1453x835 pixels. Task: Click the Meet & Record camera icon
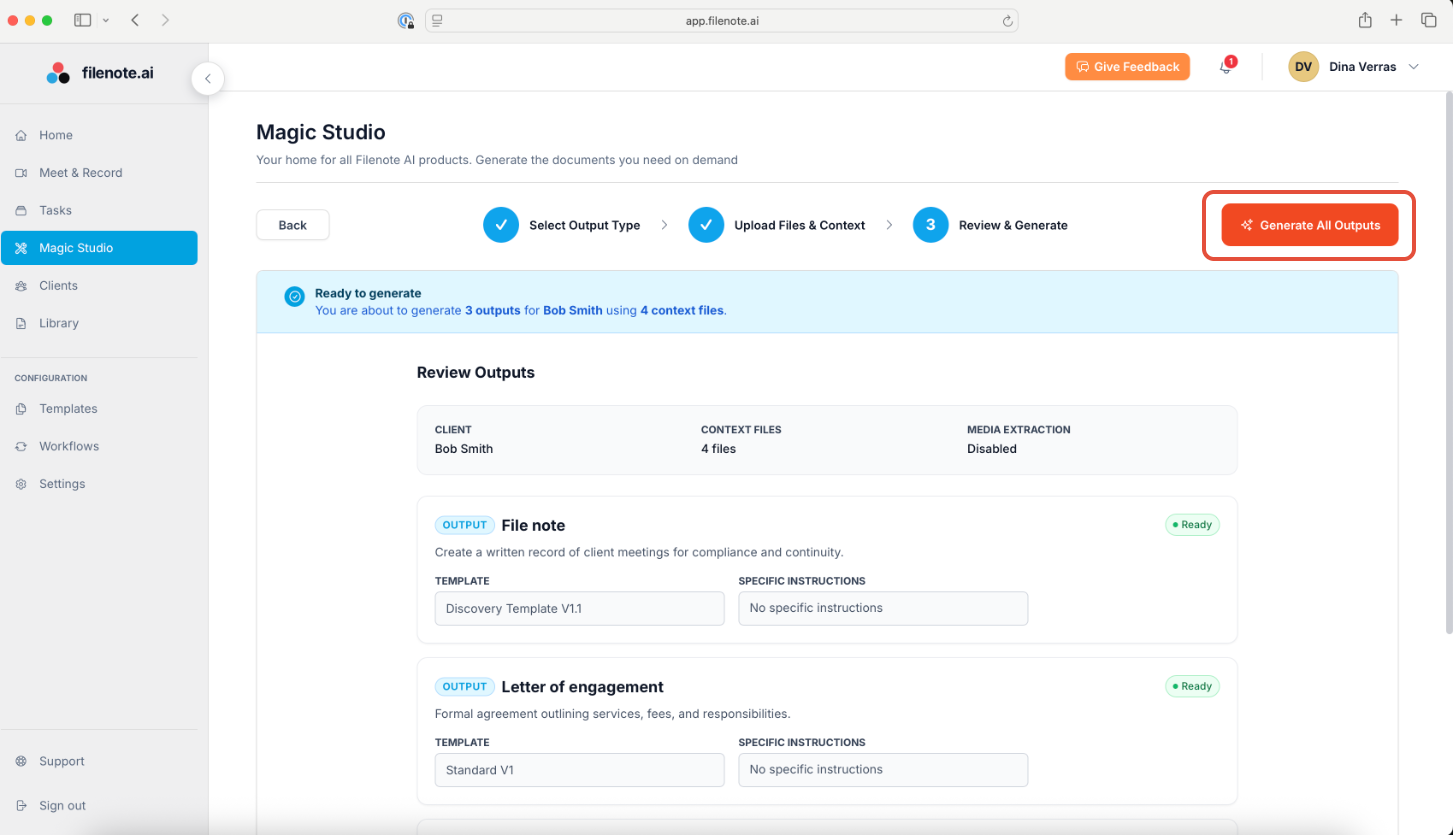[x=21, y=173]
